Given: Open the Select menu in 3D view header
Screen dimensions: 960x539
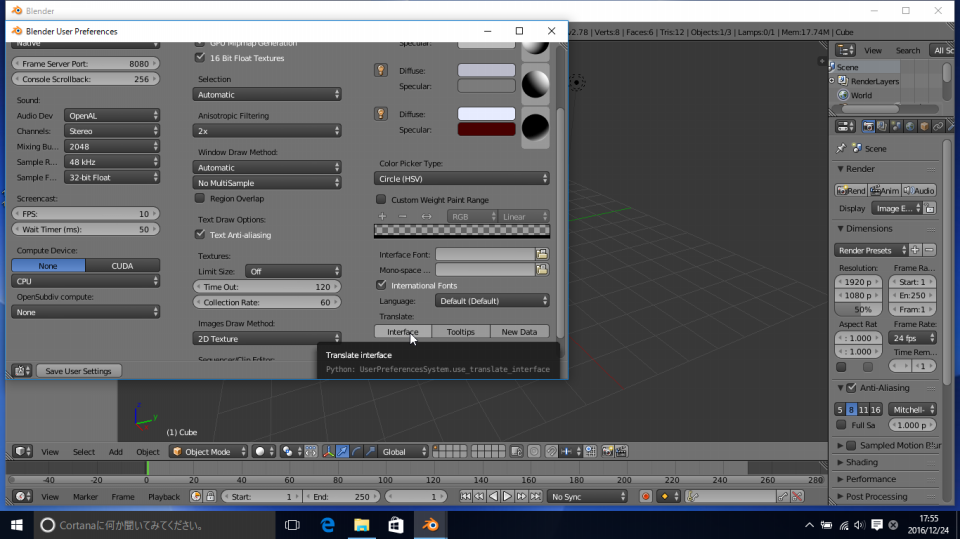Looking at the screenshot, I should point(84,451).
